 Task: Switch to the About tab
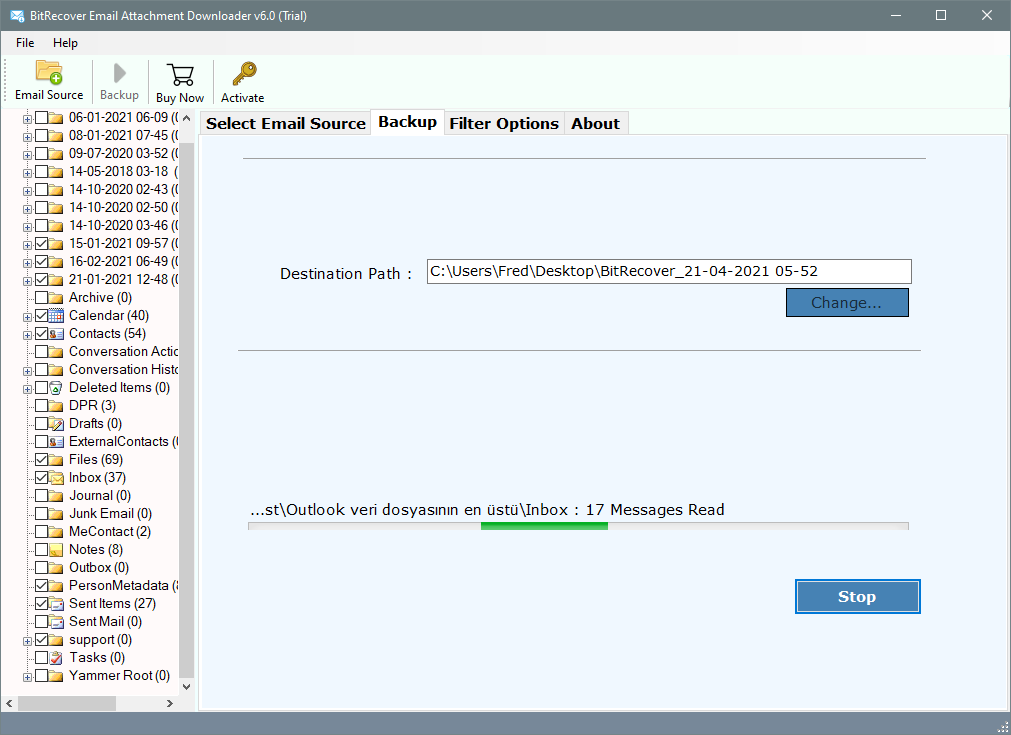595,123
